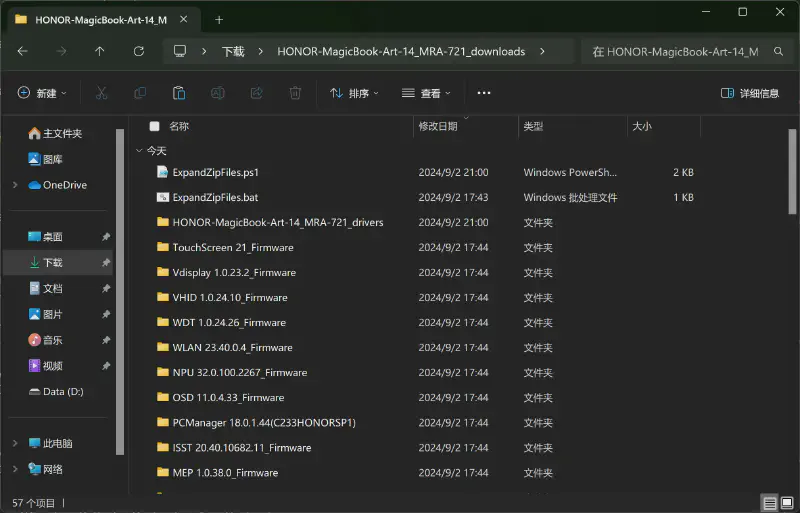
Task: Toggle the 详细信息 details pane
Action: pyautogui.click(x=750, y=93)
